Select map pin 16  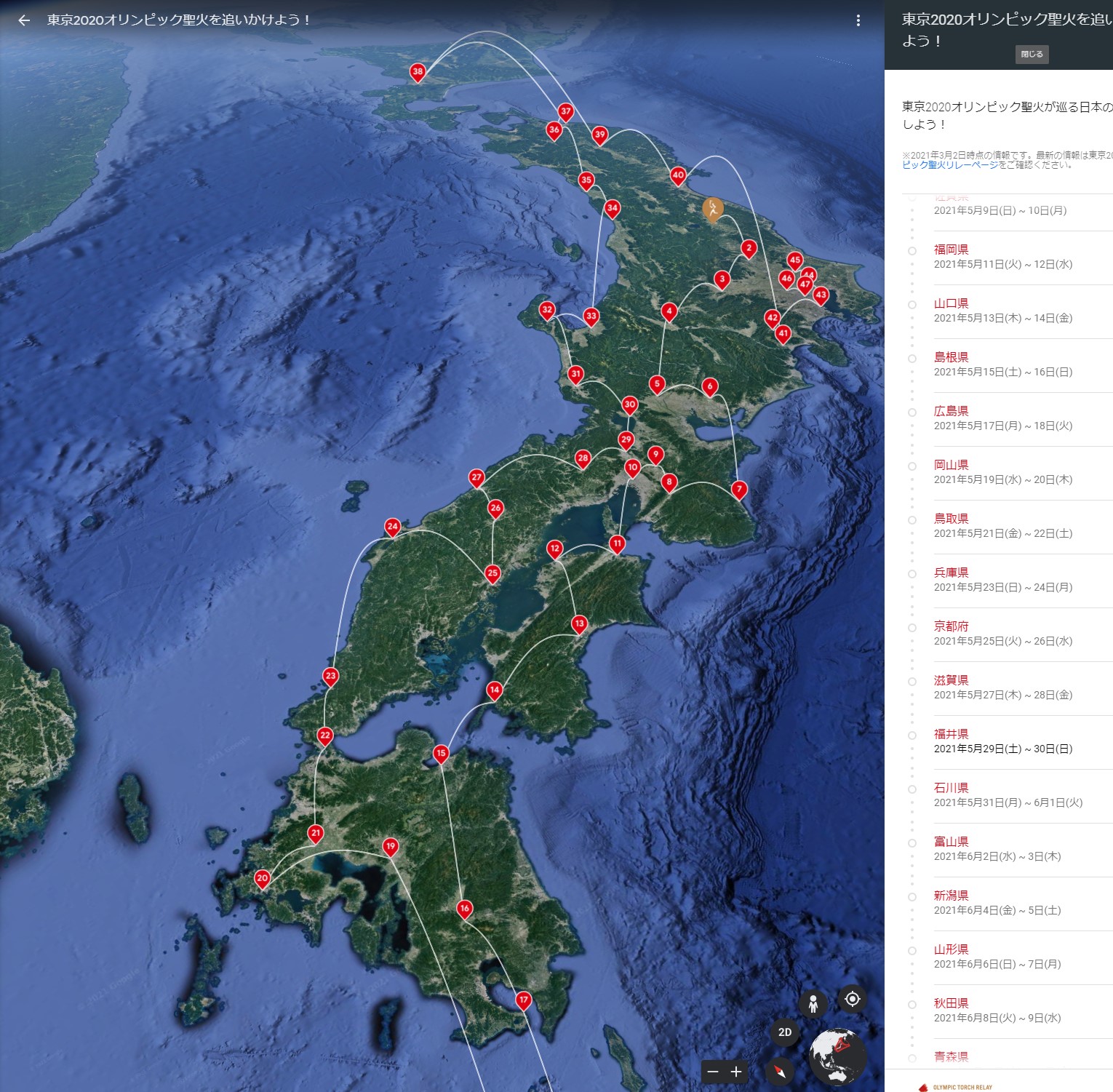pos(465,909)
